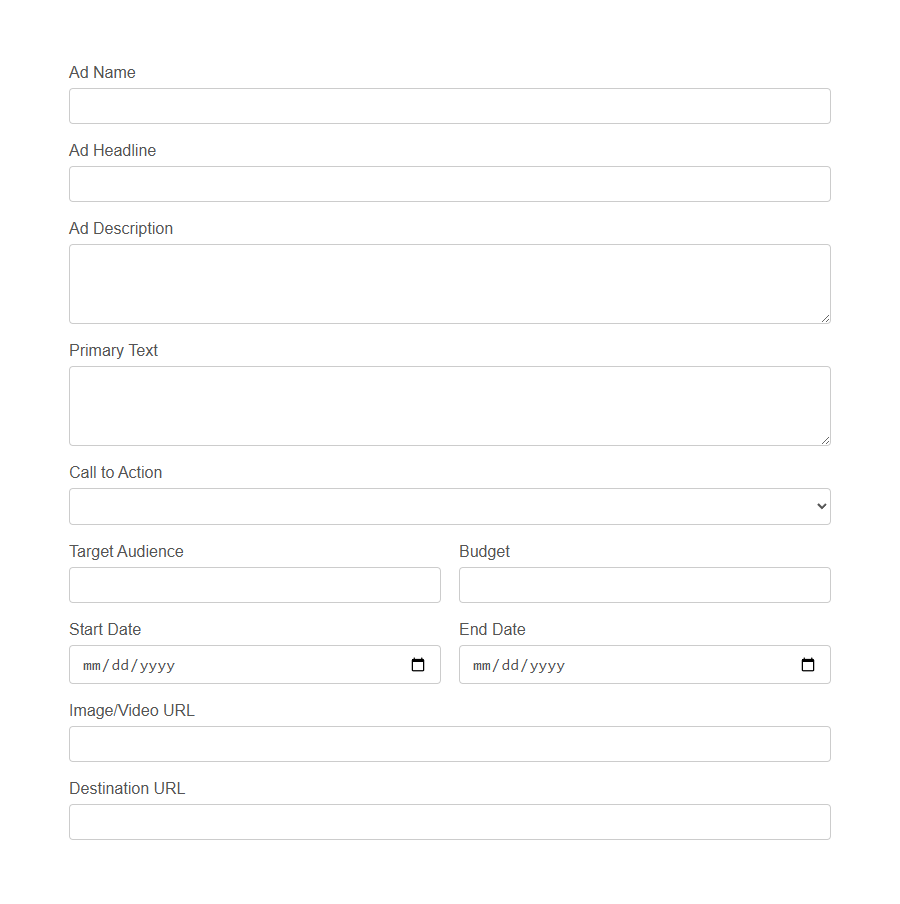This screenshot has height=904, width=900.
Task: Click the Call to Action dropdown arrow
Action: (x=820, y=506)
